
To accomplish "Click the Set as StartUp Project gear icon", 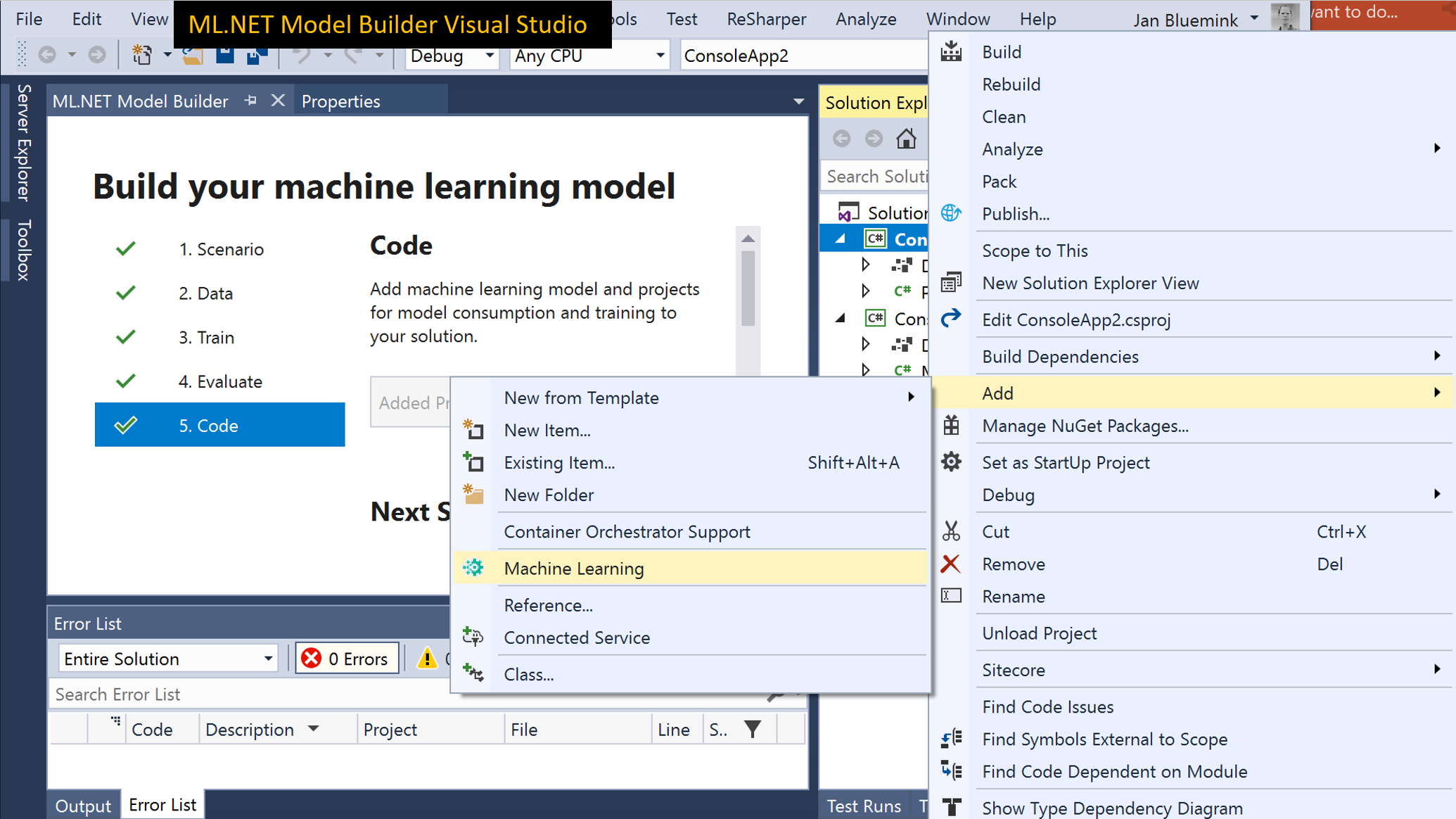I will coord(951,462).
